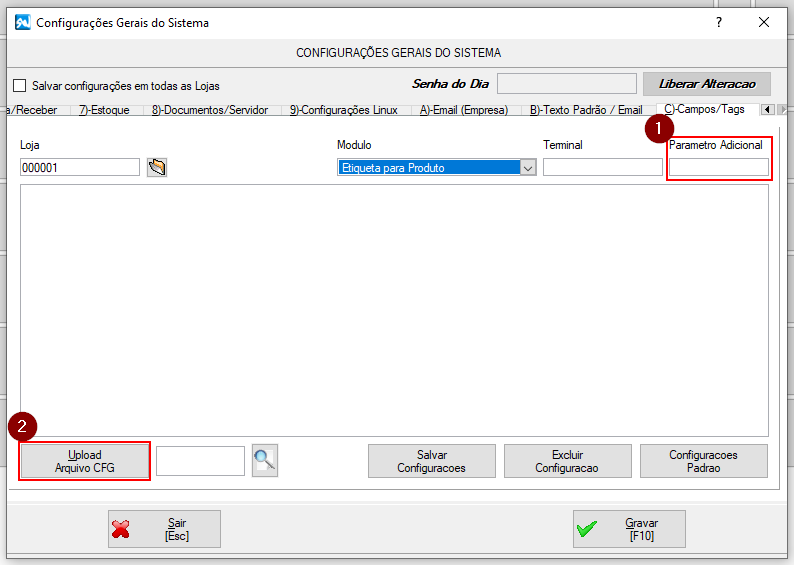The height and width of the screenshot is (565, 794).
Task: Click Salvar Configuracoes button
Action: [x=431, y=461]
